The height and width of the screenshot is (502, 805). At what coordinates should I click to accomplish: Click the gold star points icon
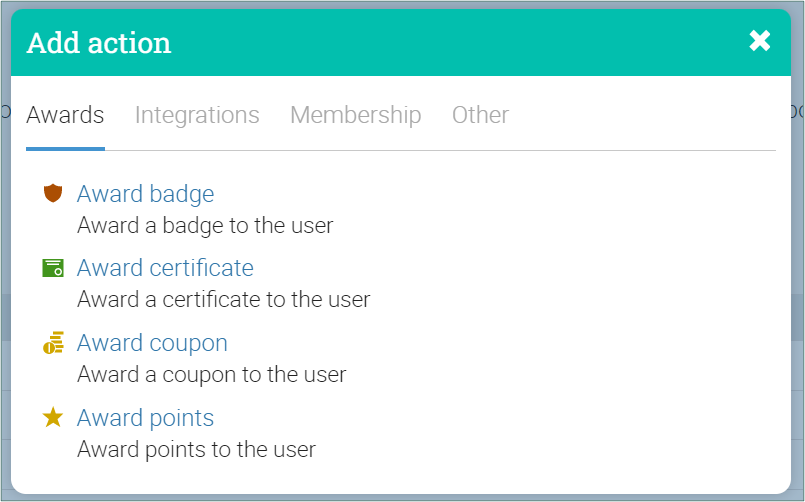tap(53, 418)
